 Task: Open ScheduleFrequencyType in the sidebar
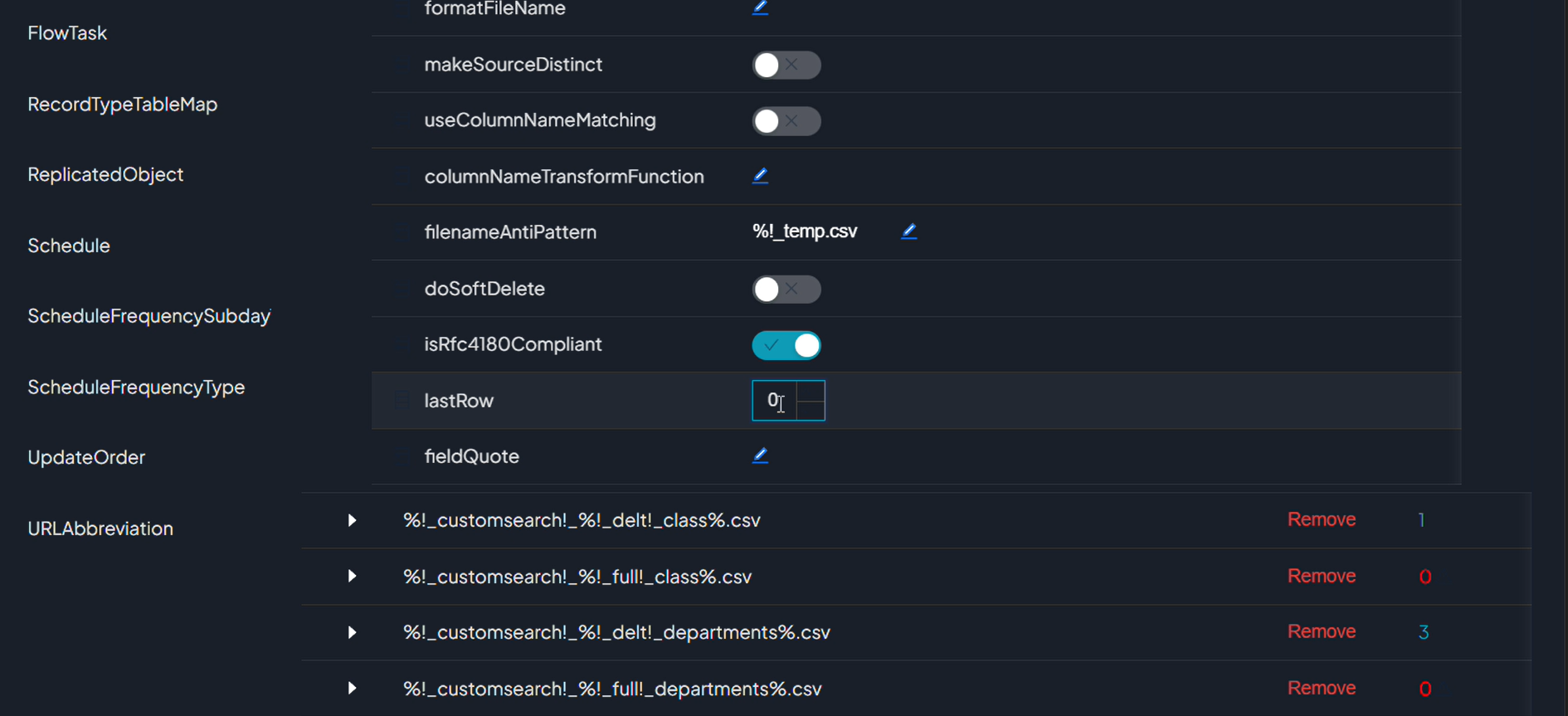click(136, 387)
